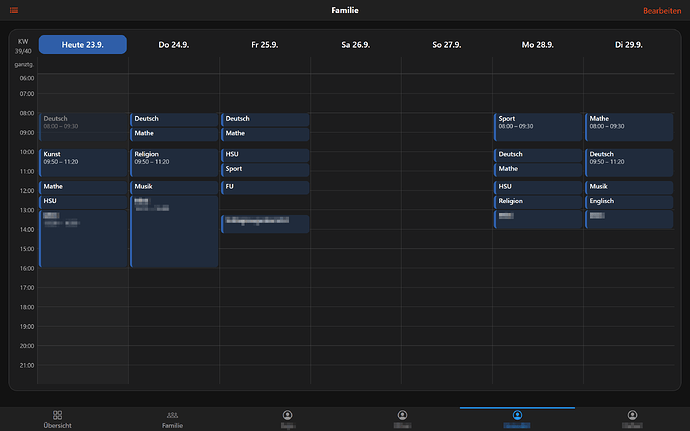Open Mathe event on Do 24.9.
Screen dimensions: 690x431
(x=174, y=134)
